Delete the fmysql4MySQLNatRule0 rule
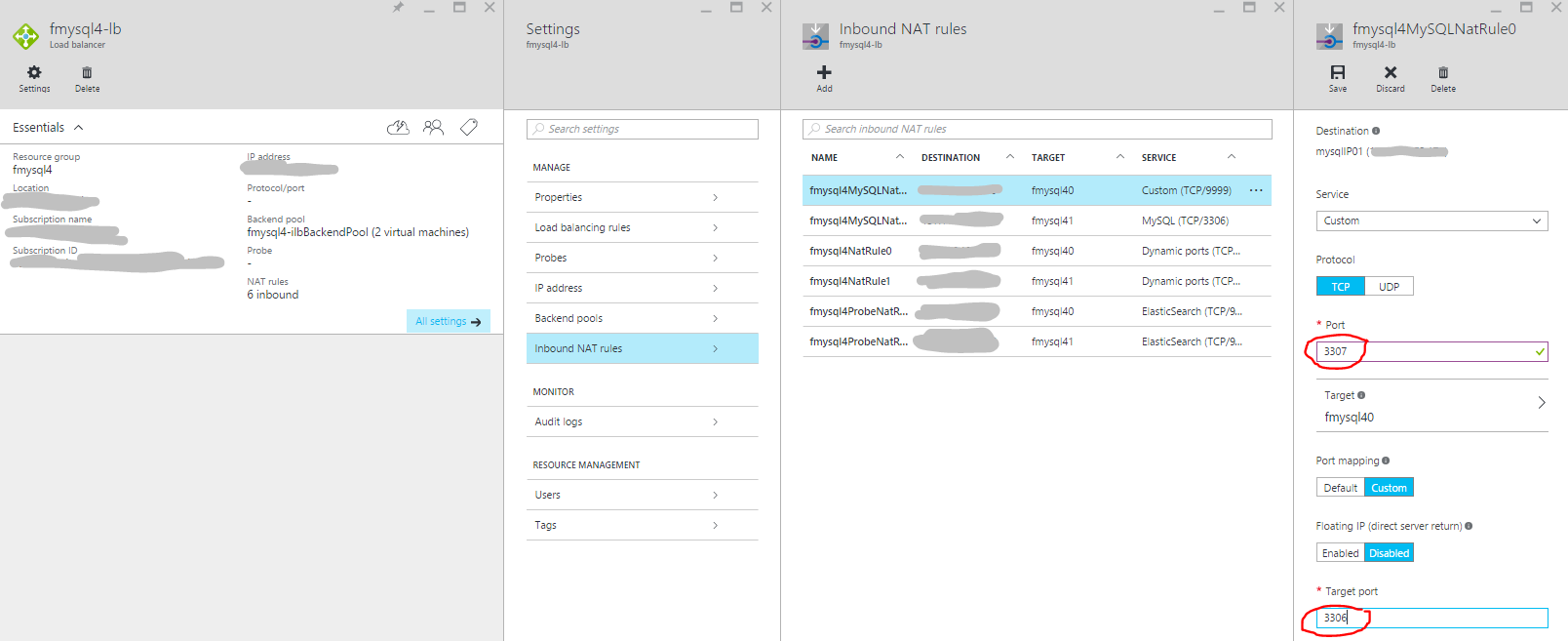 pos(1443,78)
